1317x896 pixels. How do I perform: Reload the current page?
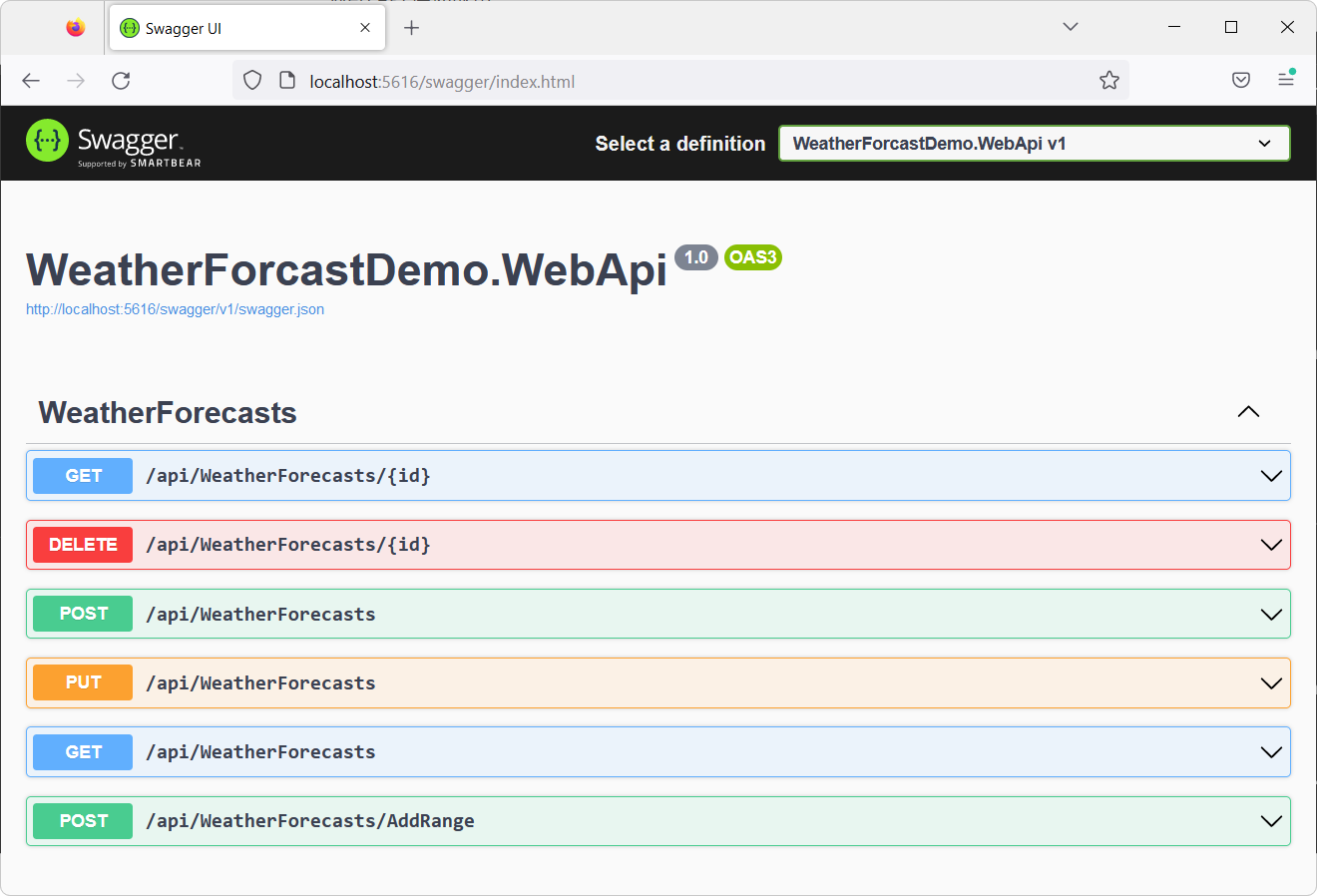click(x=121, y=81)
